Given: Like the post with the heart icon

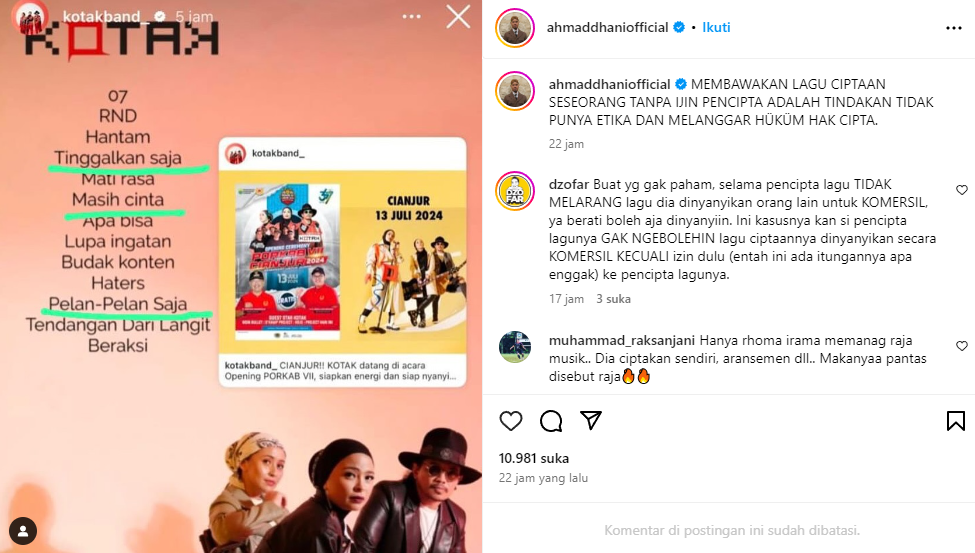Looking at the screenshot, I should [x=511, y=421].
